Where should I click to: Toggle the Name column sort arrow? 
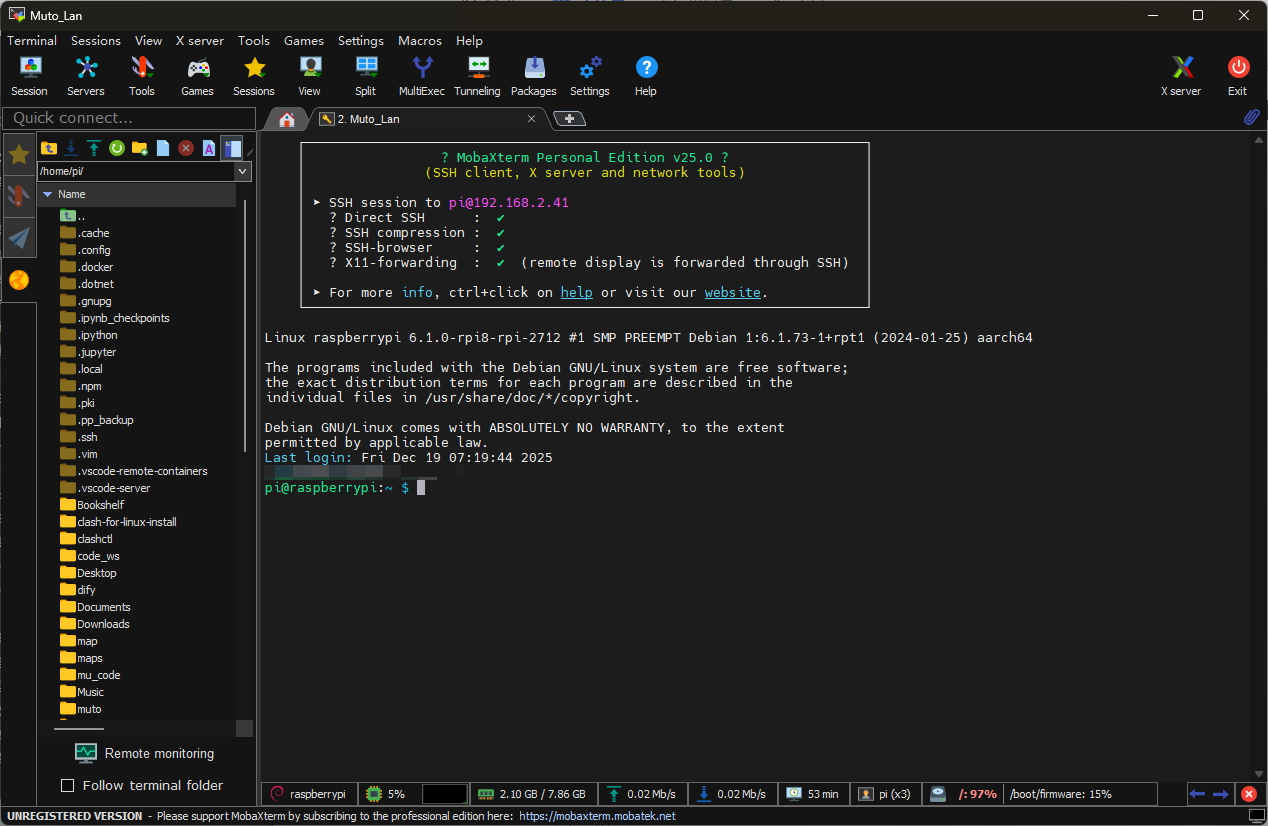(47, 194)
